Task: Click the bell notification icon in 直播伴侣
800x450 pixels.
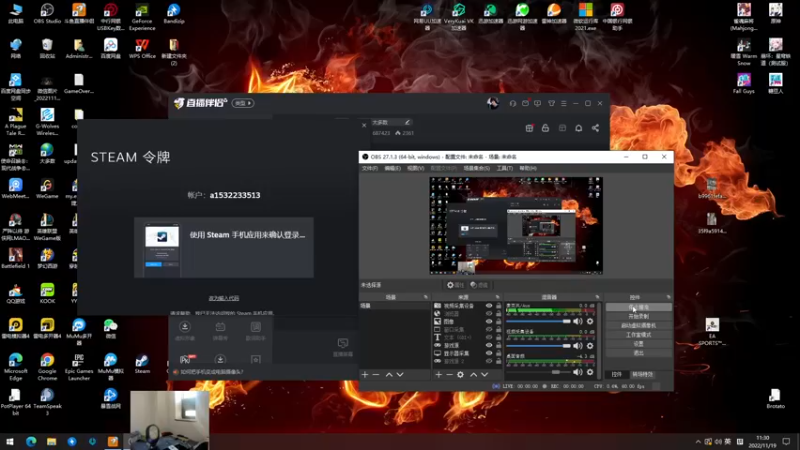Action: click(x=579, y=128)
